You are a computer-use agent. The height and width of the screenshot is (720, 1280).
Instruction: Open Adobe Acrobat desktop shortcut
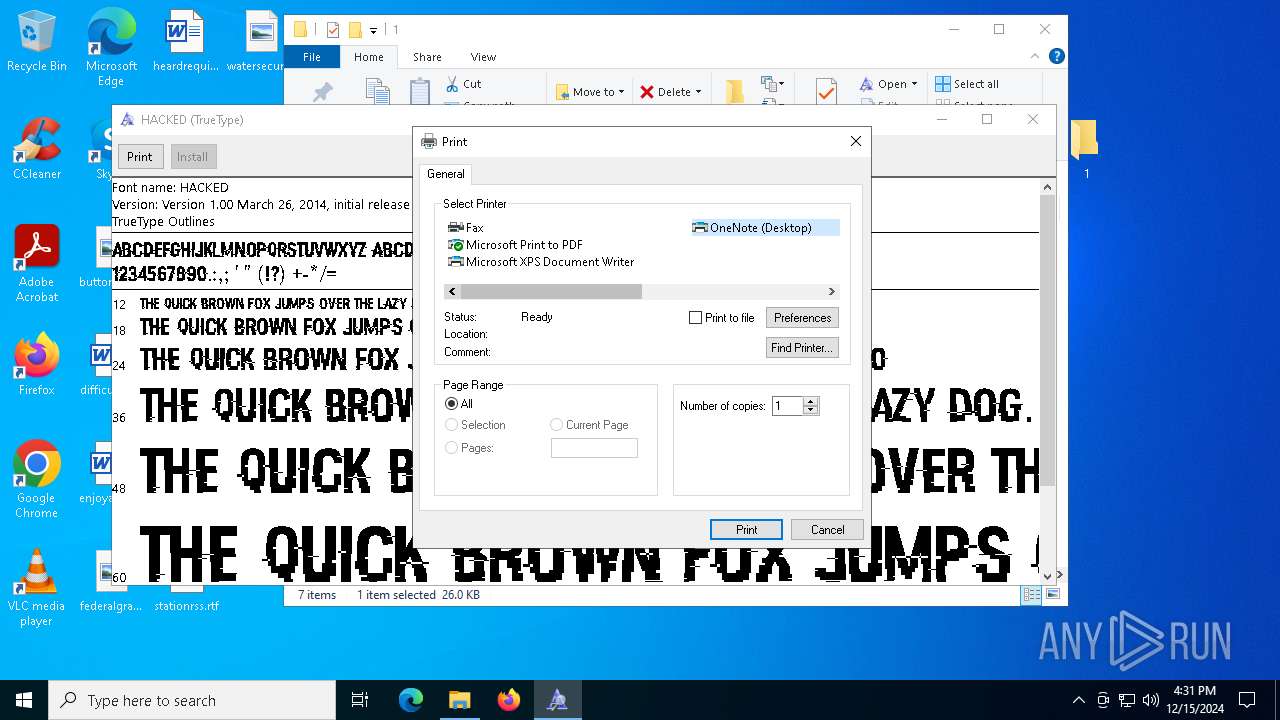coord(37,264)
